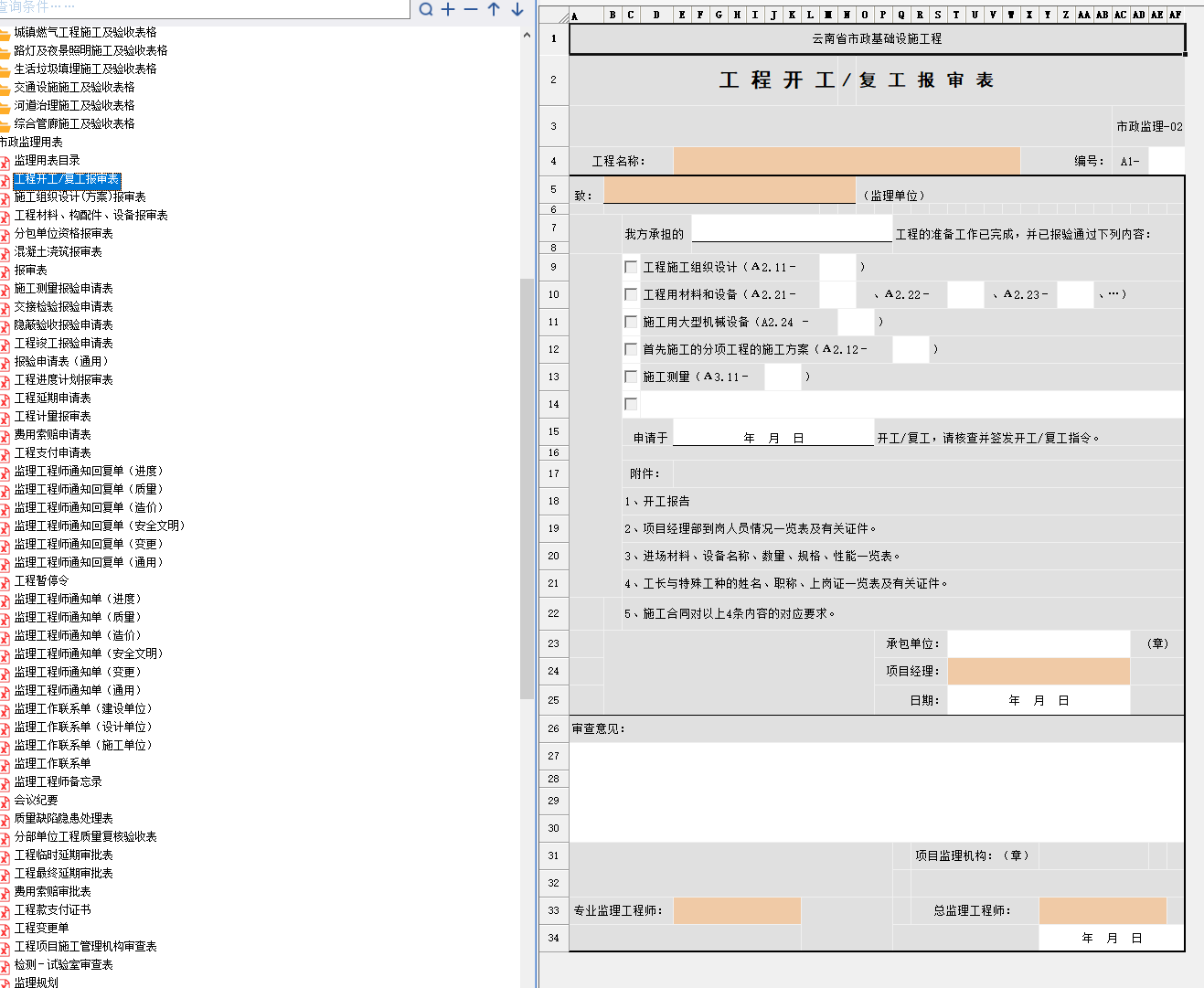
Task: Open folder 交通设施施工及验收表格
Action: tap(74, 87)
